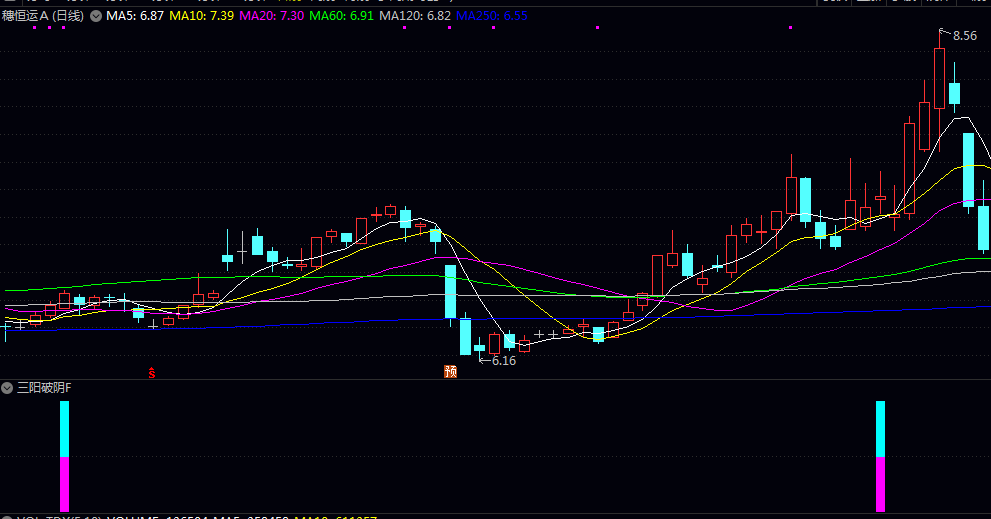Viewport: 991px width, 519px height.
Task: Click the orange 预 forecast icon
Action: point(450,371)
